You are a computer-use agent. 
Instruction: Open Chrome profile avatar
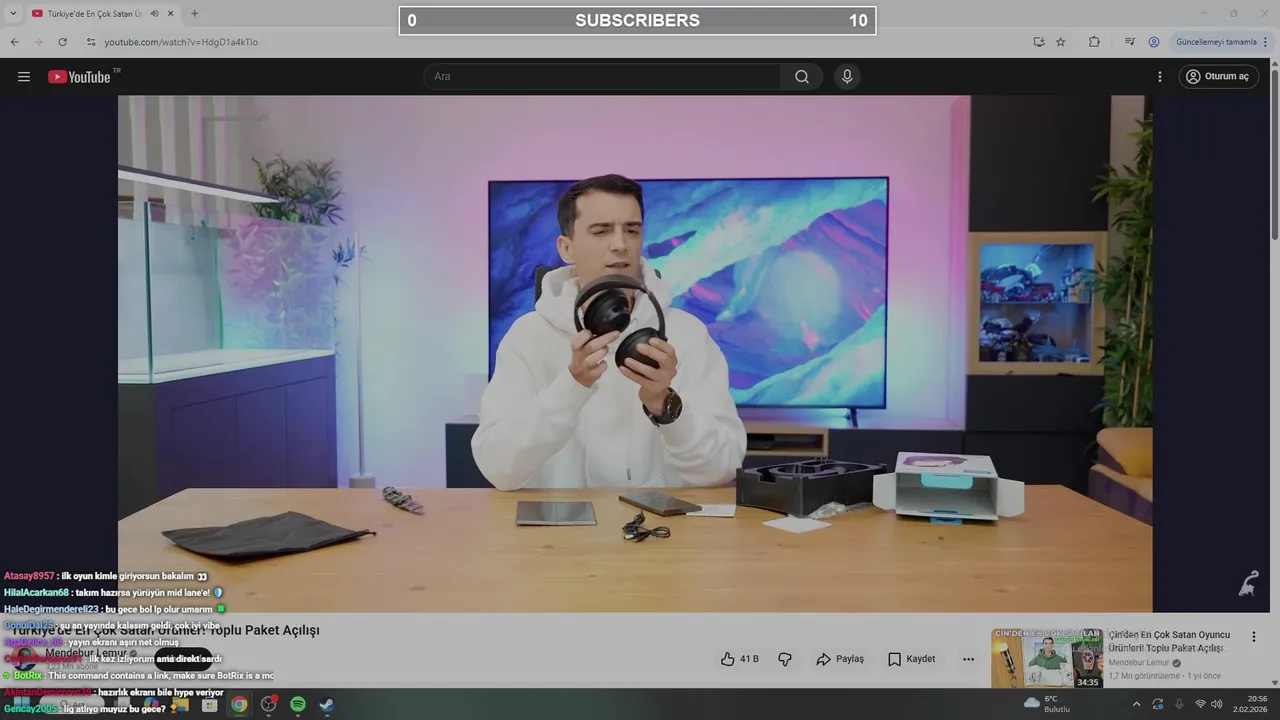tap(1154, 42)
